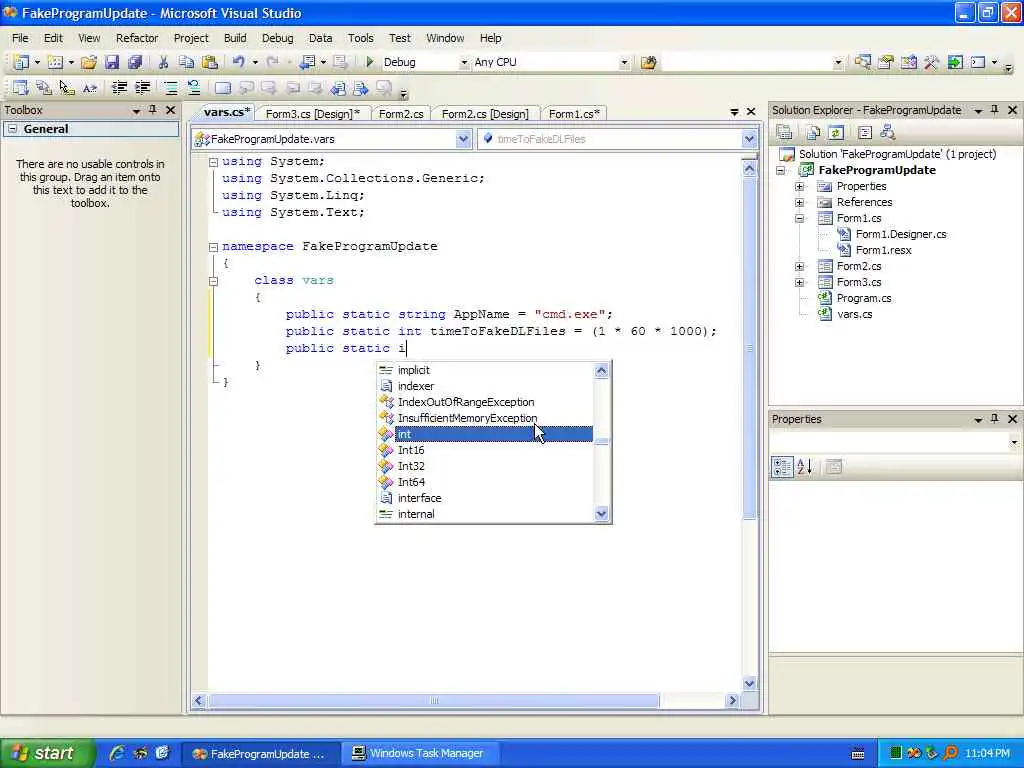Switch to the Form1.cs* tab
The height and width of the screenshot is (768, 1024).
574,114
